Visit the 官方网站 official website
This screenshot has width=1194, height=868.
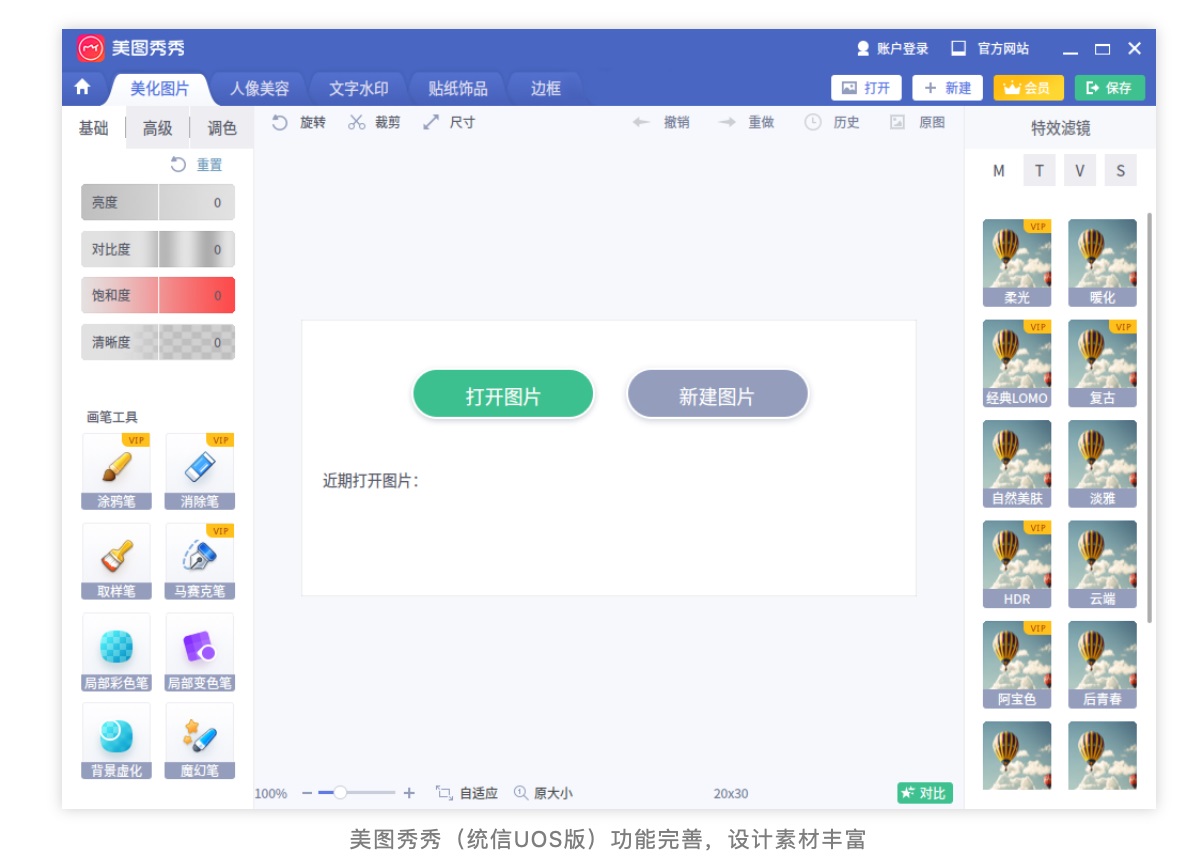click(990, 49)
